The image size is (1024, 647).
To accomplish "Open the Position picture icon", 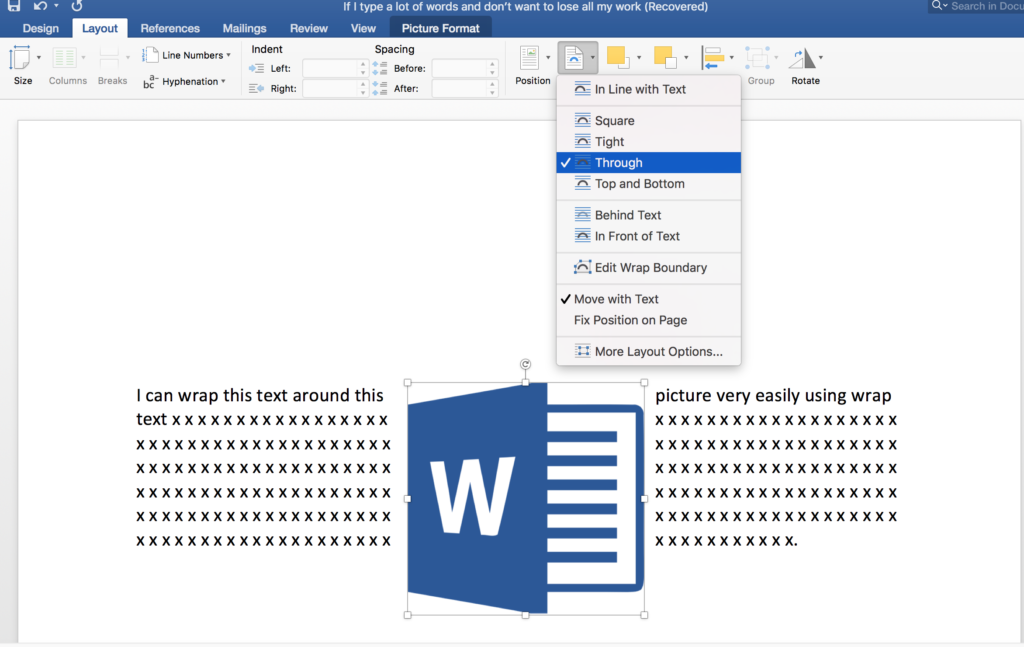I will (x=529, y=57).
